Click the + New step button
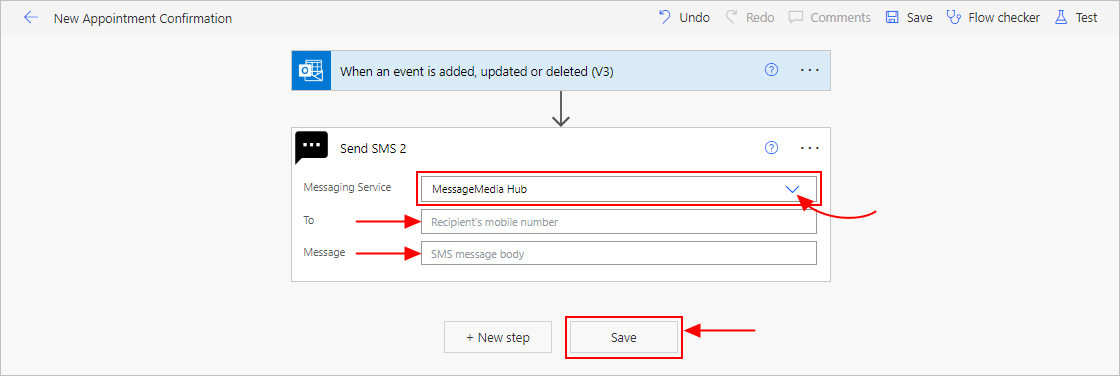 pyautogui.click(x=498, y=337)
